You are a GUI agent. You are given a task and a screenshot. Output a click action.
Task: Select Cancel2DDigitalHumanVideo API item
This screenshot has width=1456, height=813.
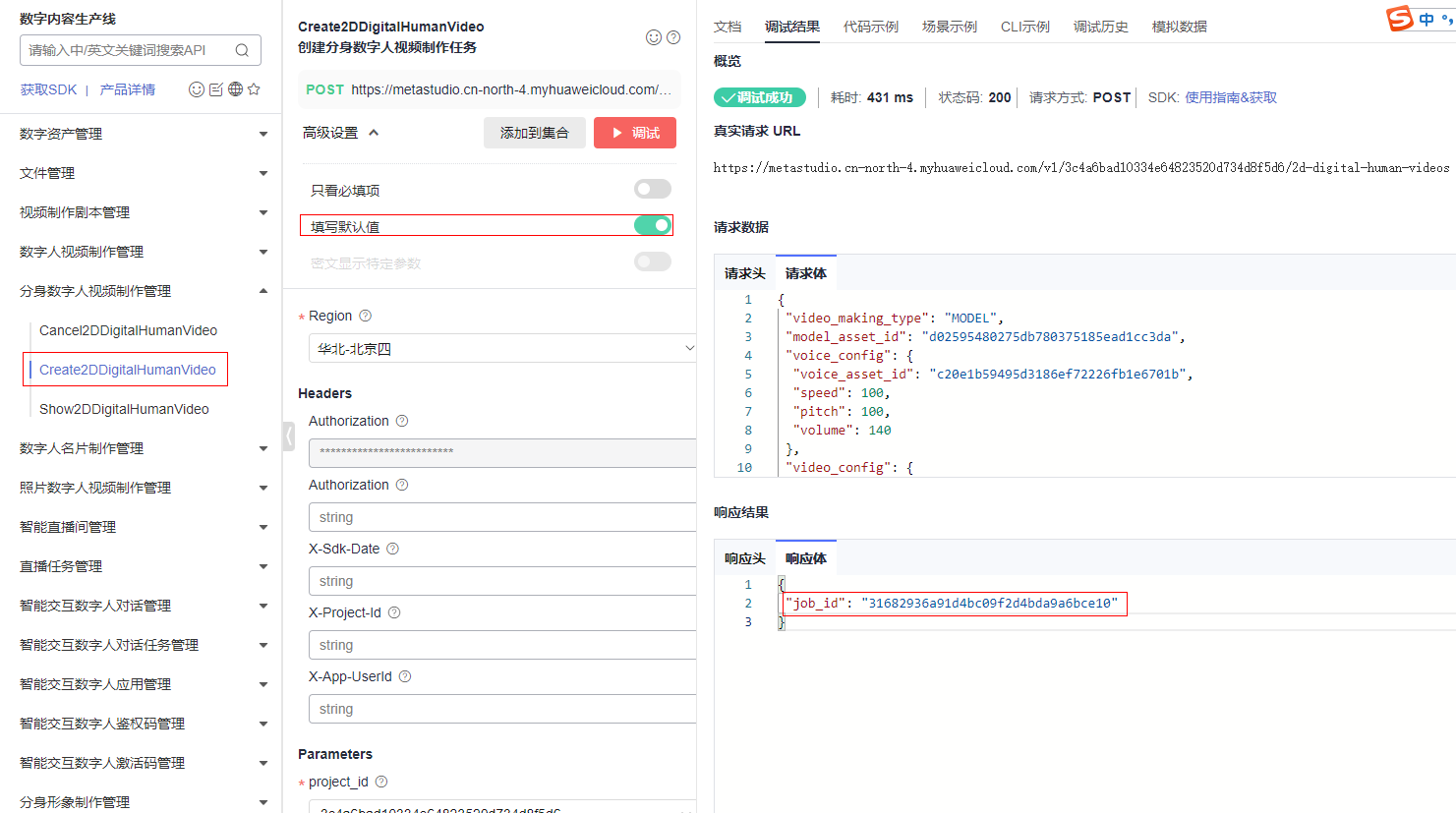point(129,330)
